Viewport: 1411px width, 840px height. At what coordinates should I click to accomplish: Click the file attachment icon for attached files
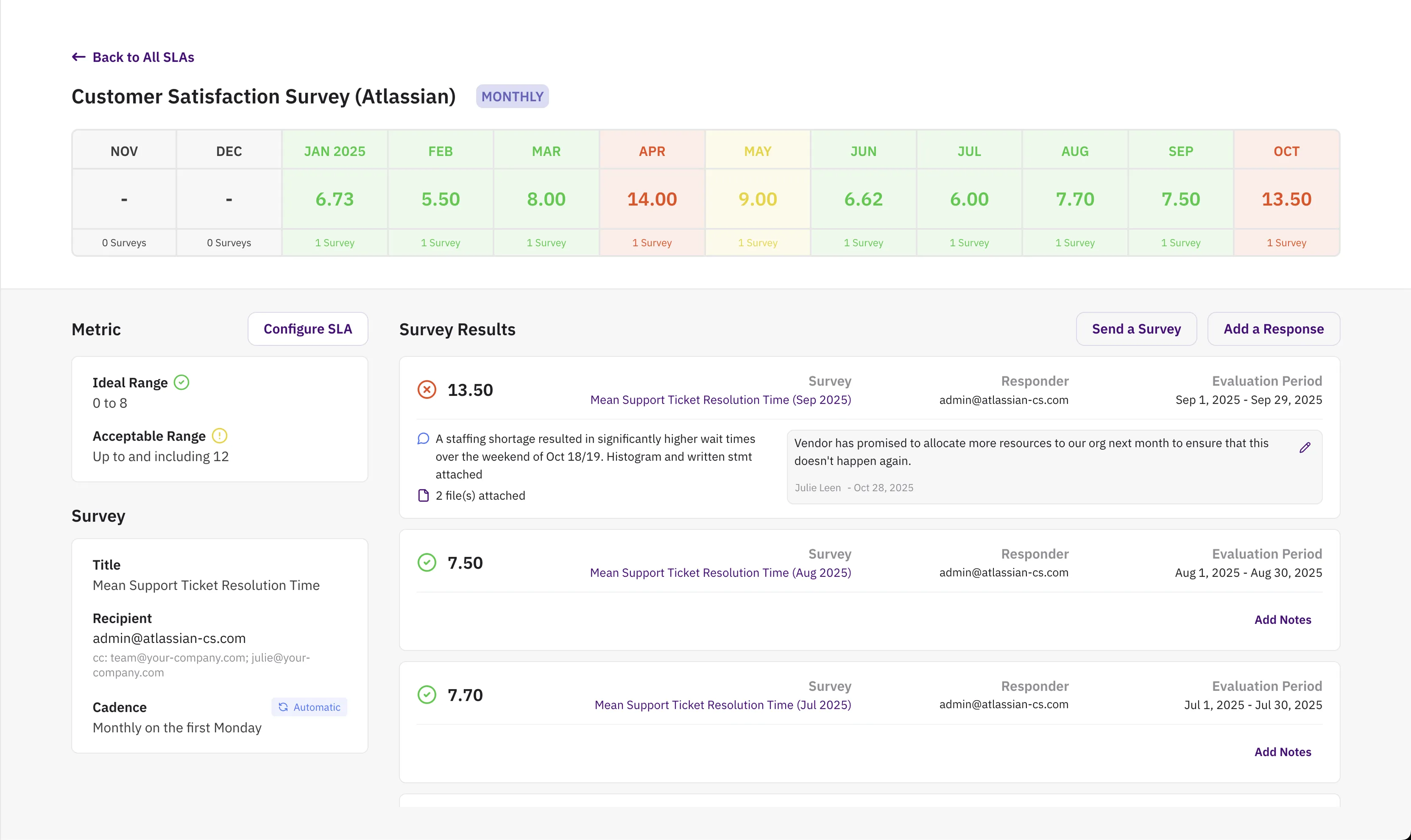pyautogui.click(x=424, y=495)
